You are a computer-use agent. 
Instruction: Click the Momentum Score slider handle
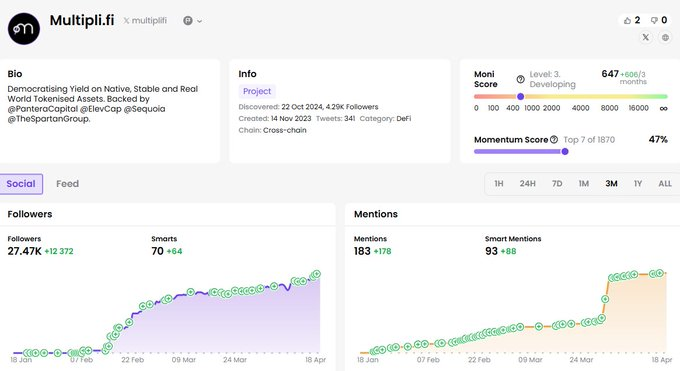565,151
